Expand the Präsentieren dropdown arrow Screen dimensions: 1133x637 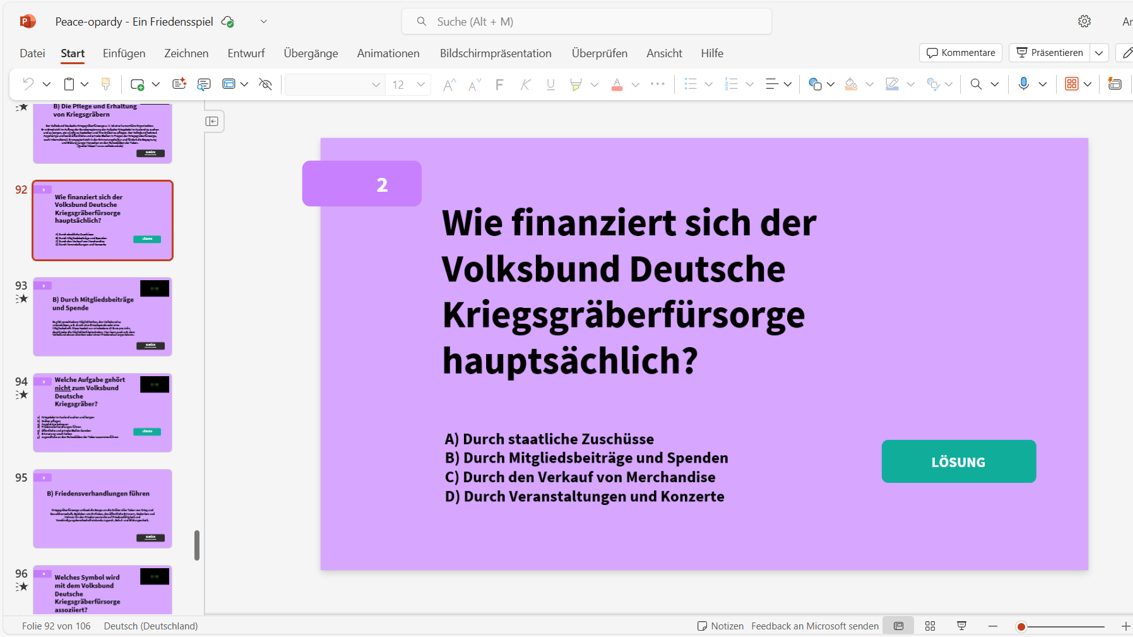[x=1099, y=53]
